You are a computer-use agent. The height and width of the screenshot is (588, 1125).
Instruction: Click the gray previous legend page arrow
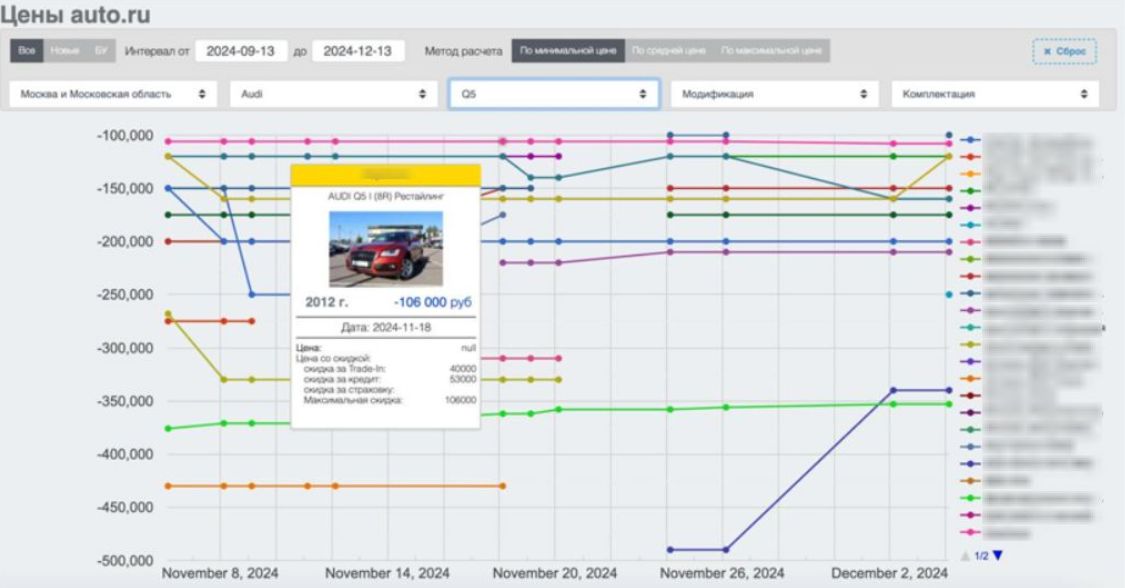point(964,556)
